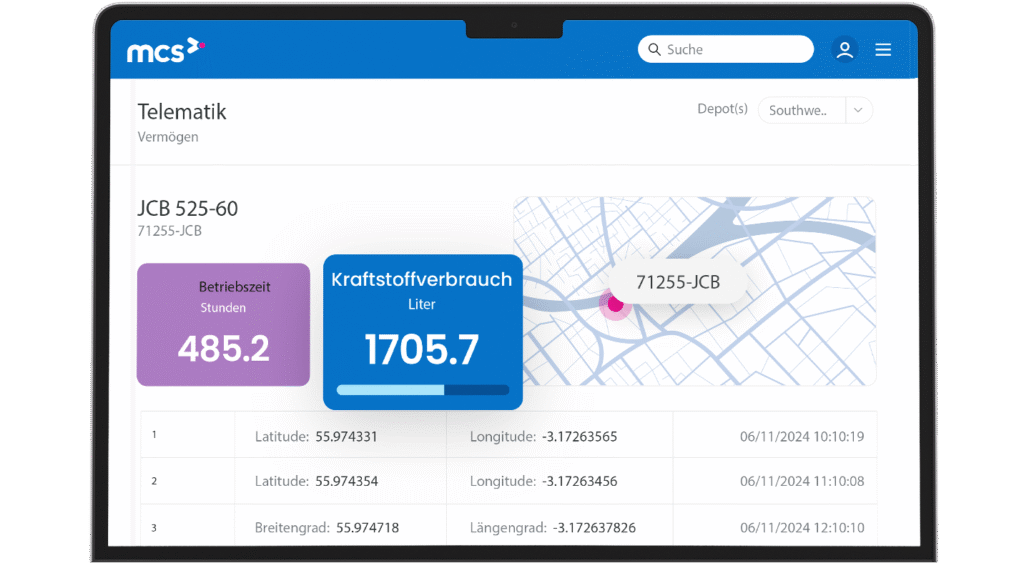This screenshot has width=1024, height=563.
Task: Expand the Depot(s) dropdown chevron
Action: click(858, 110)
